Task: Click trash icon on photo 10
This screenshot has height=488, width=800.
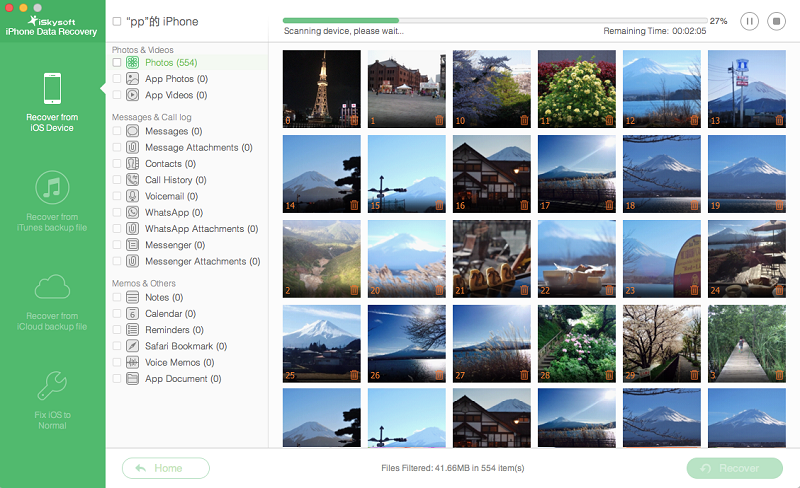Action: pos(524,120)
